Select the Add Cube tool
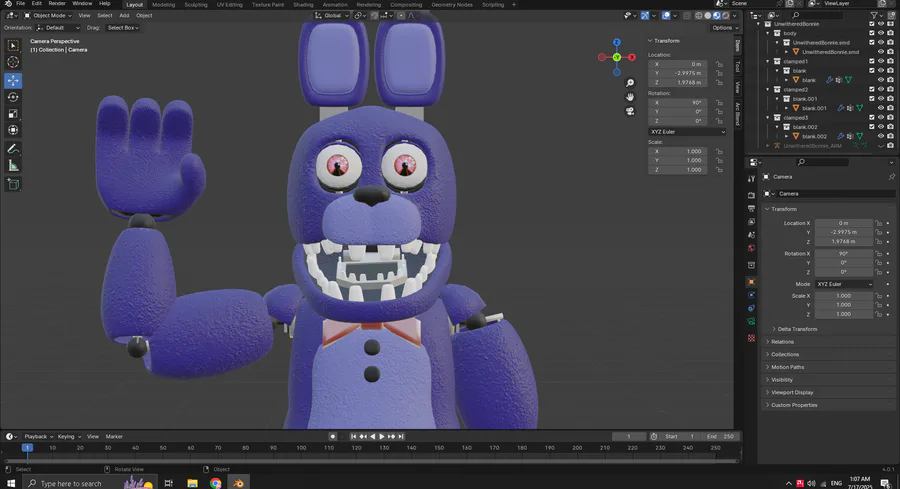The image size is (900, 489). (x=13, y=184)
